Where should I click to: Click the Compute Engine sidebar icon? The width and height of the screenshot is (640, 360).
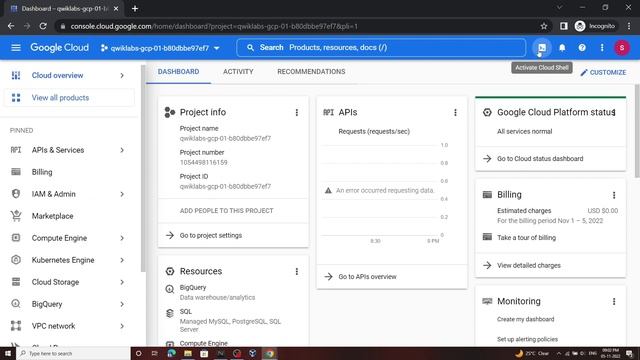(x=16, y=238)
